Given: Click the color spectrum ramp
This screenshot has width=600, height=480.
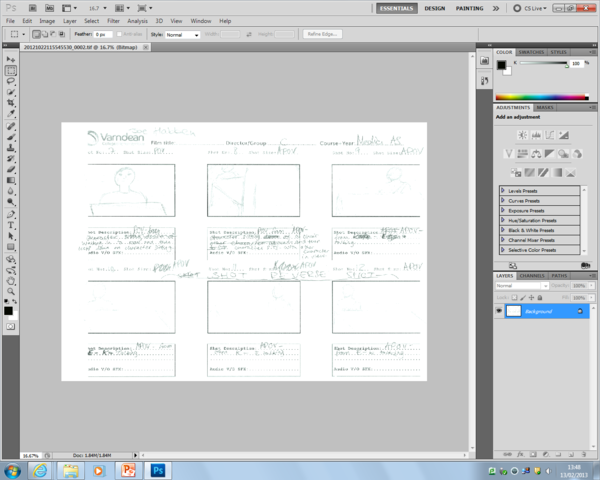Looking at the screenshot, I should [542, 97].
